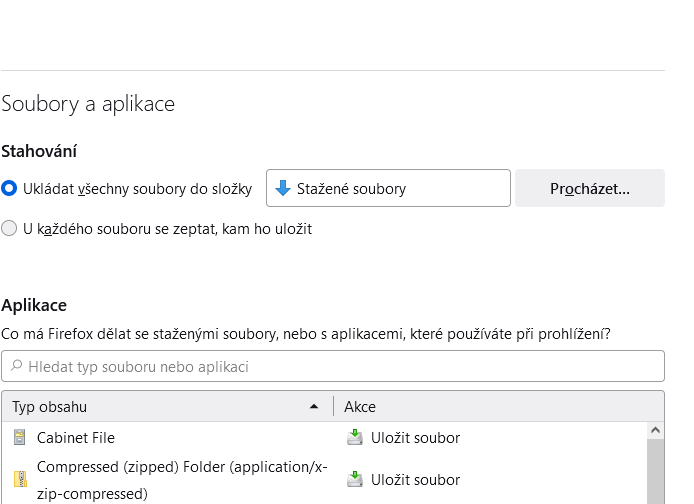The height and width of the screenshot is (504, 694).
Task: Click the save icon in the Compressed Folder row
Action: [354, 480]
